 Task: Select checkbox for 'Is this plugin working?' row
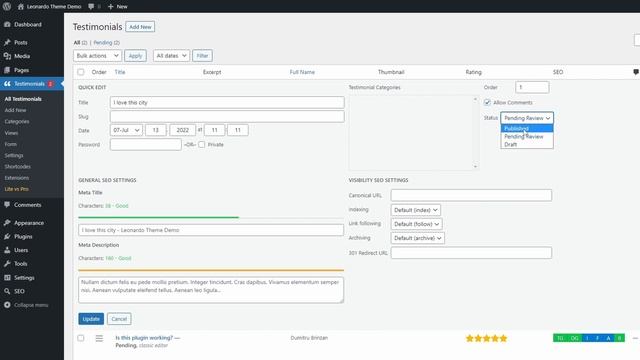tap(81, 338)
